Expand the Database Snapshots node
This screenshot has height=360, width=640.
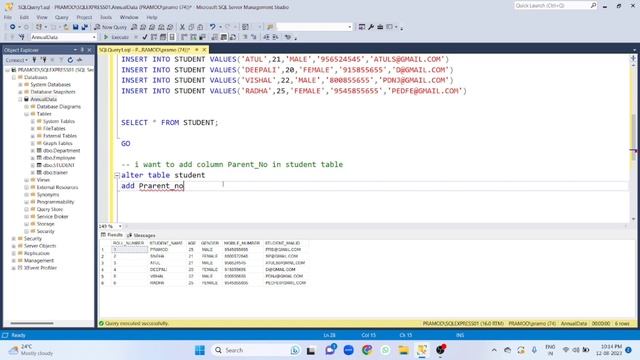point(20,92)
